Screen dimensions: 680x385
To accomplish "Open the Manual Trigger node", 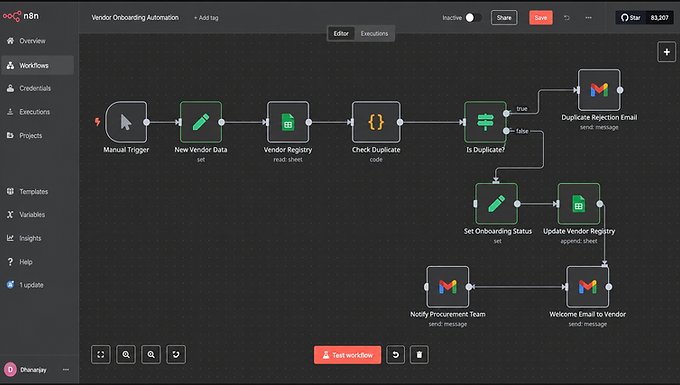I will point(126,122).
